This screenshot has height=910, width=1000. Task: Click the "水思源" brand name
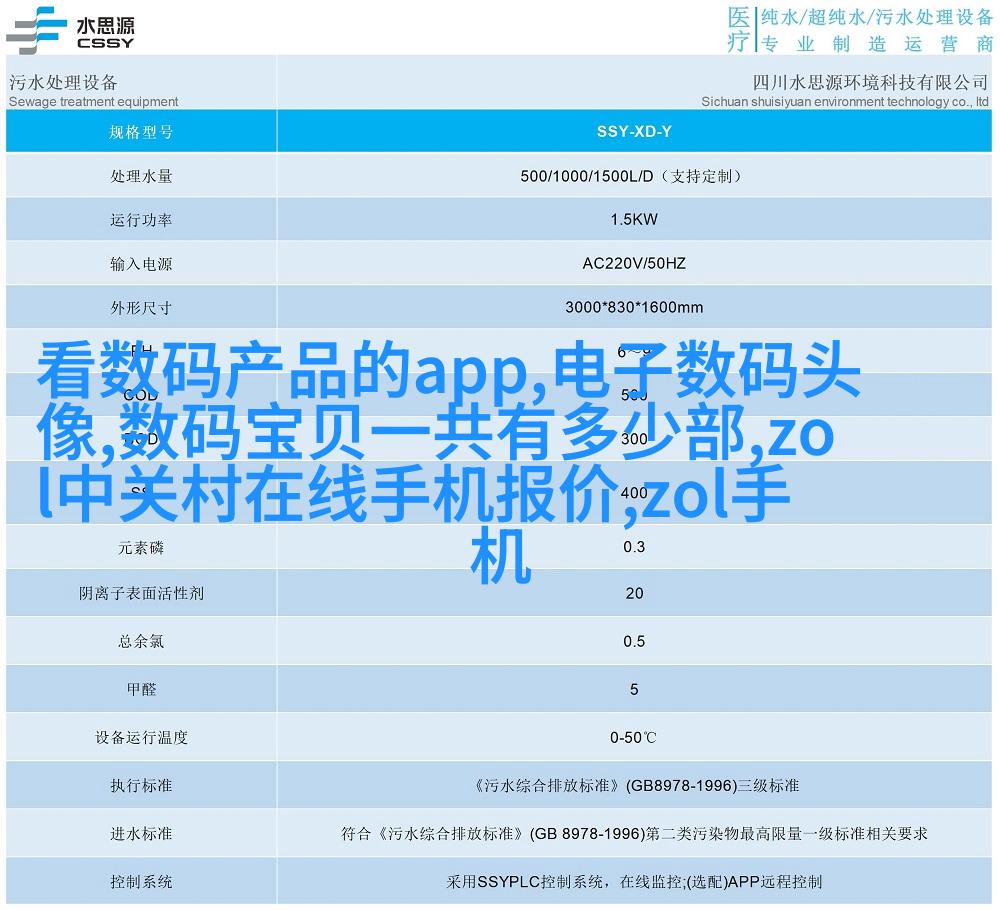tap(106, 25)
